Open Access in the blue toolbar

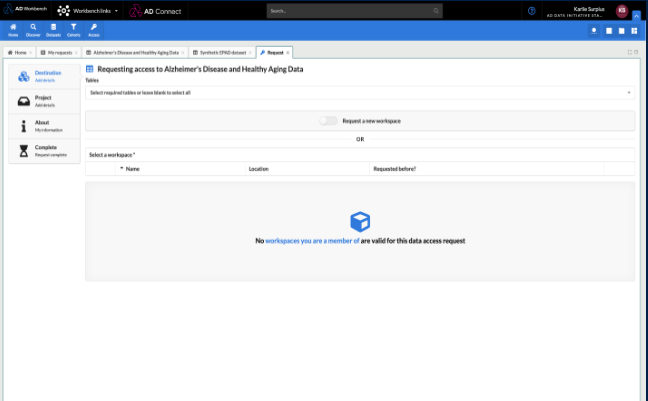pyautogui.click(x=94, y=30)
